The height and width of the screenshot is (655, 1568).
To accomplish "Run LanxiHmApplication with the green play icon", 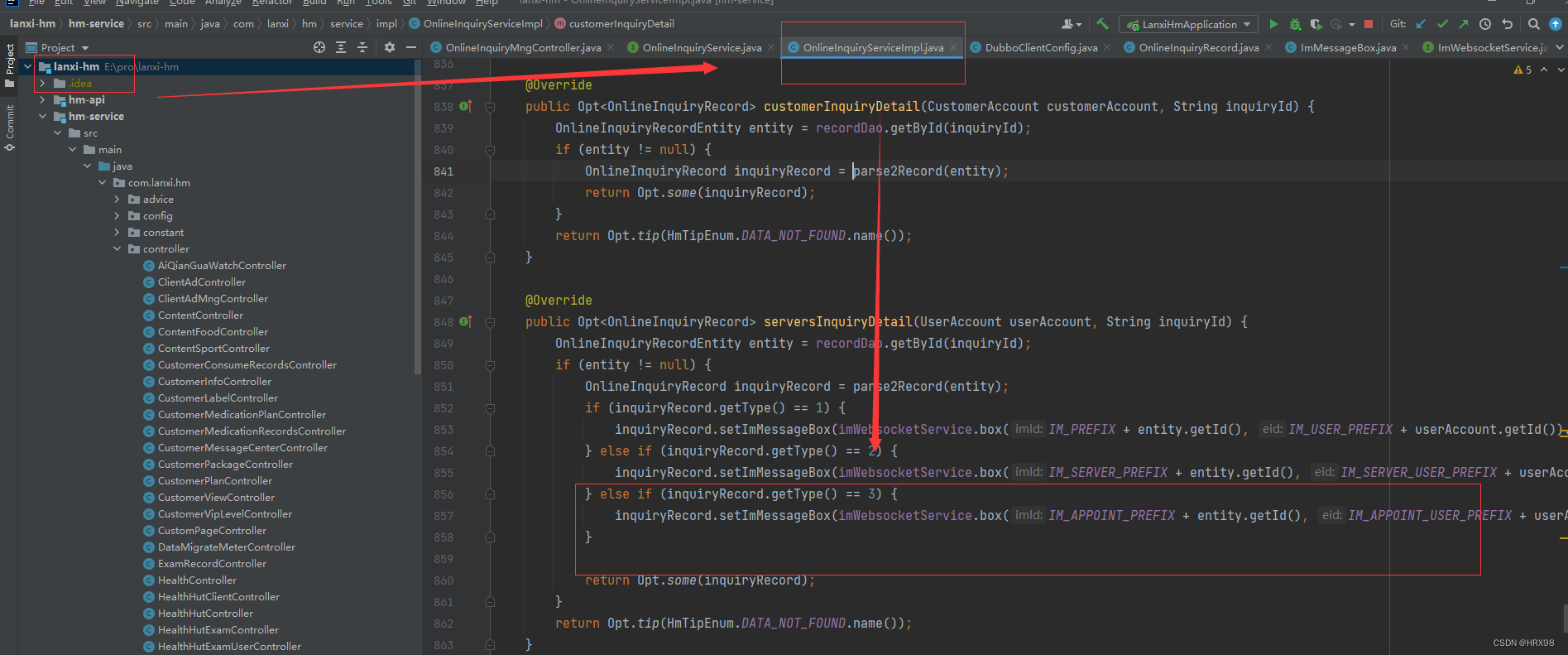I will (1273, 24).
